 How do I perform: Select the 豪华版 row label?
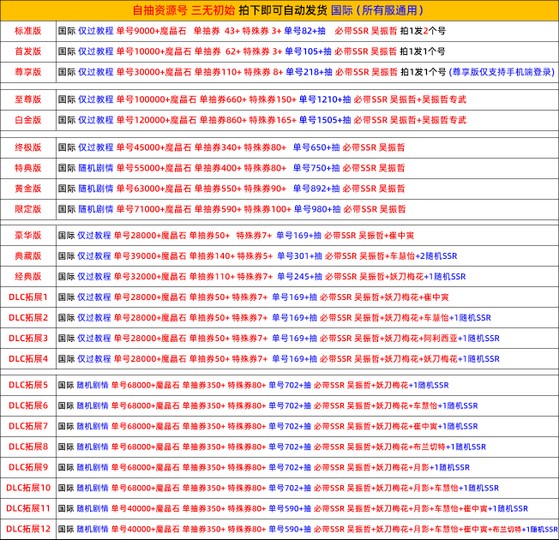point(28,235)
